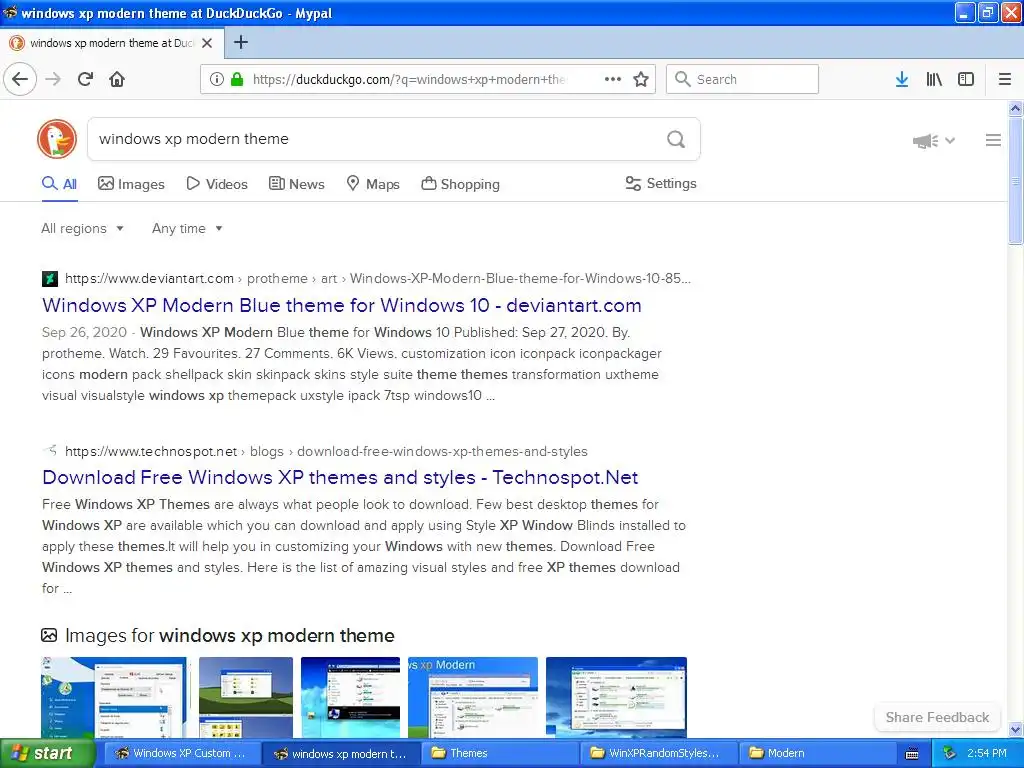The image size is (1024, 768).
Task: Switch to Maps results tab
Action: 373,184
